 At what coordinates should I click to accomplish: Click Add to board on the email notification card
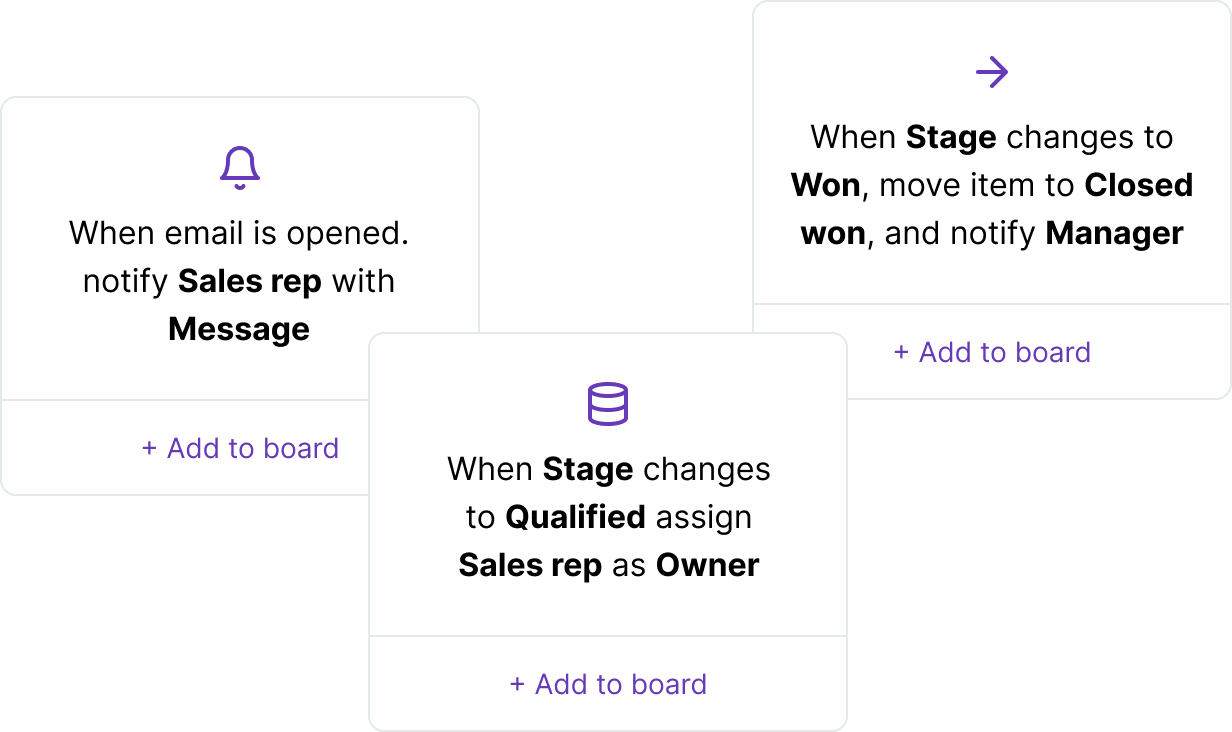pyautogui.click(x=239, y=448)
